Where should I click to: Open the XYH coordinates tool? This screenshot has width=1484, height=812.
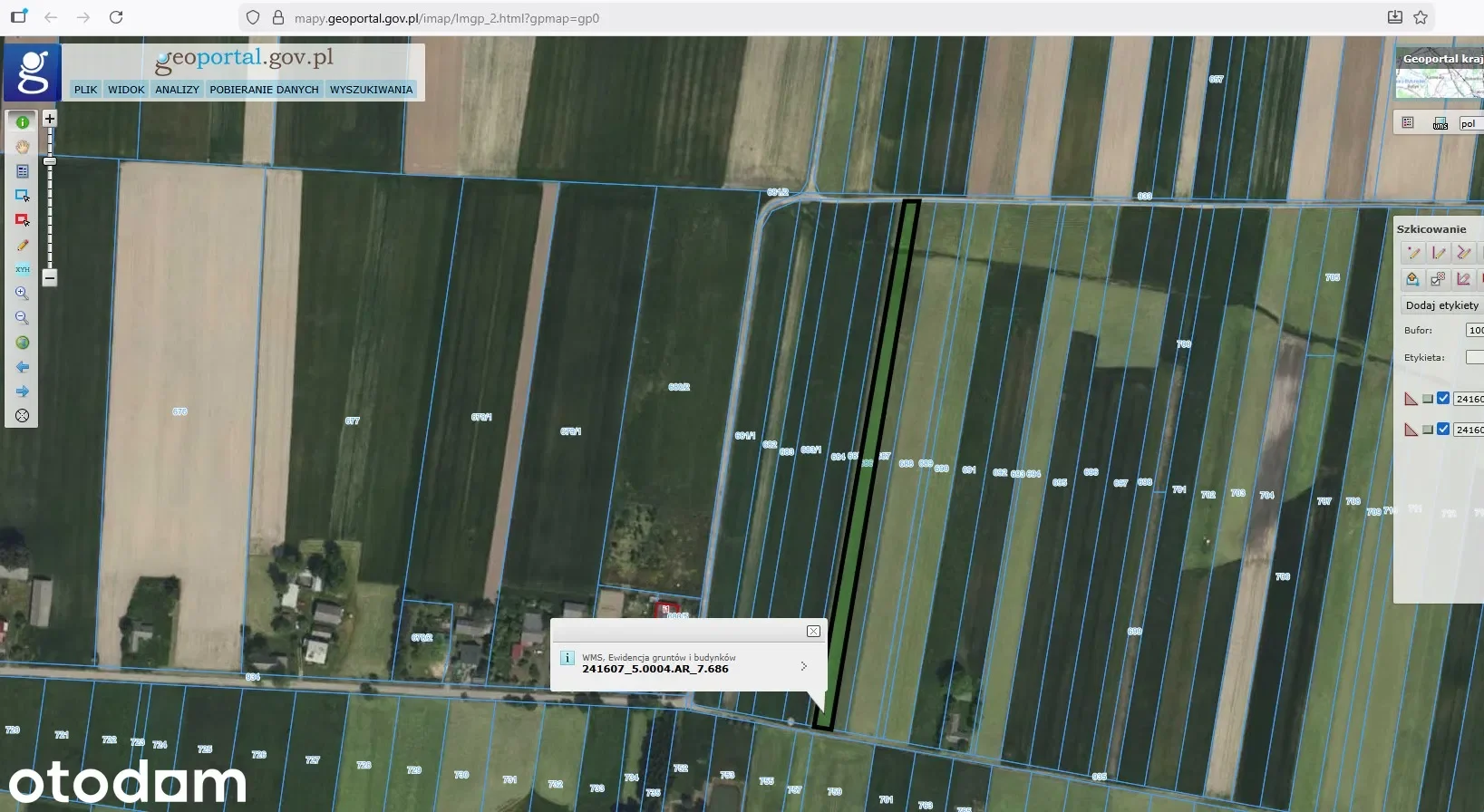tap(23, 269)
